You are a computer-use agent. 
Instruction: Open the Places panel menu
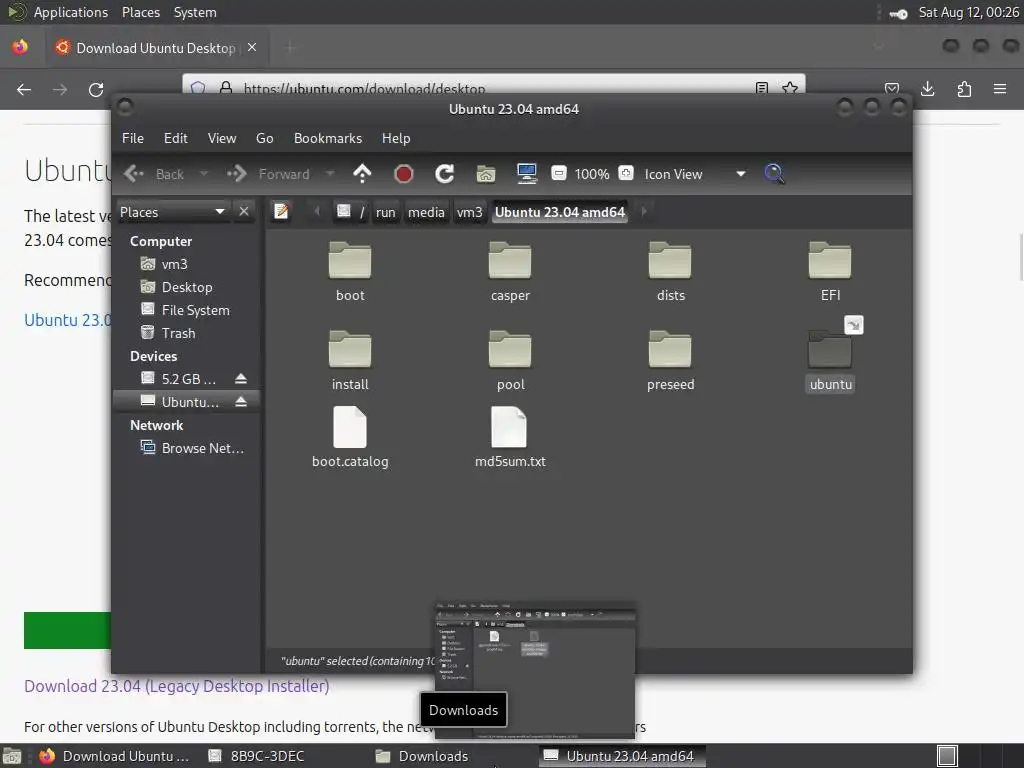140,12
